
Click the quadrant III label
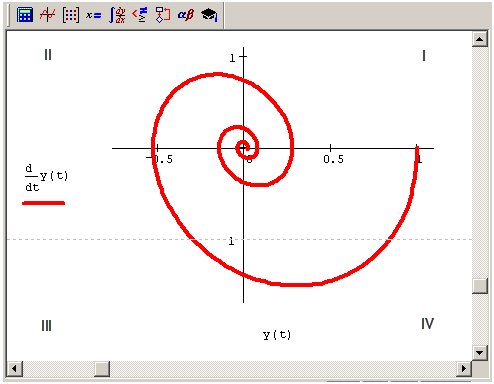pos(46,325)
